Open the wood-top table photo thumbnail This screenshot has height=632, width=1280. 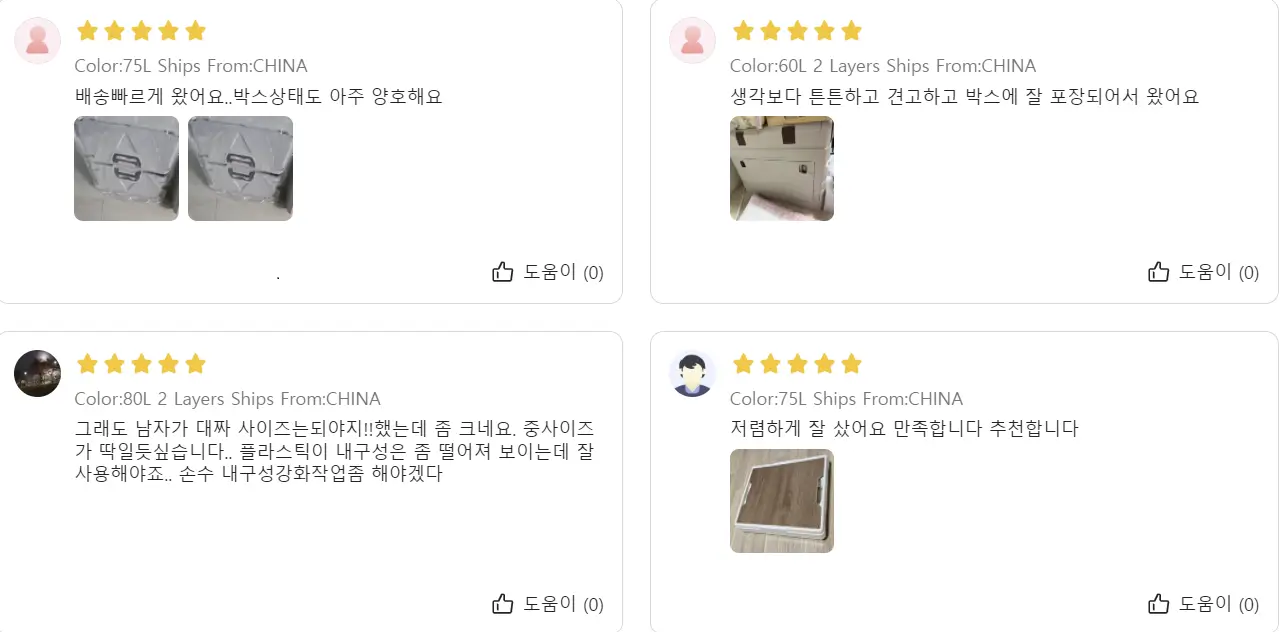pos(781,501)
